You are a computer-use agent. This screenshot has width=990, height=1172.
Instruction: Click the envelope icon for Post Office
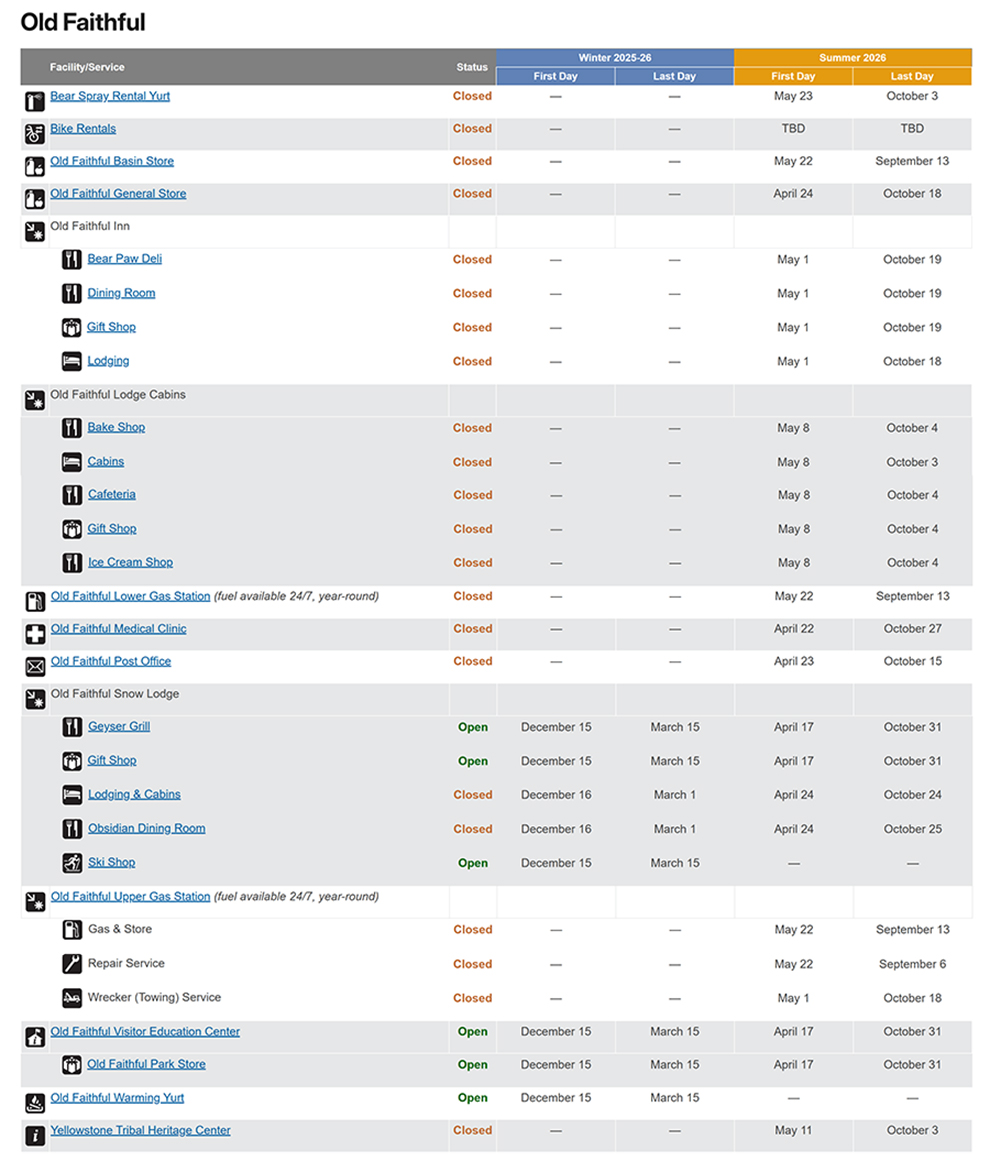[34, 666]
